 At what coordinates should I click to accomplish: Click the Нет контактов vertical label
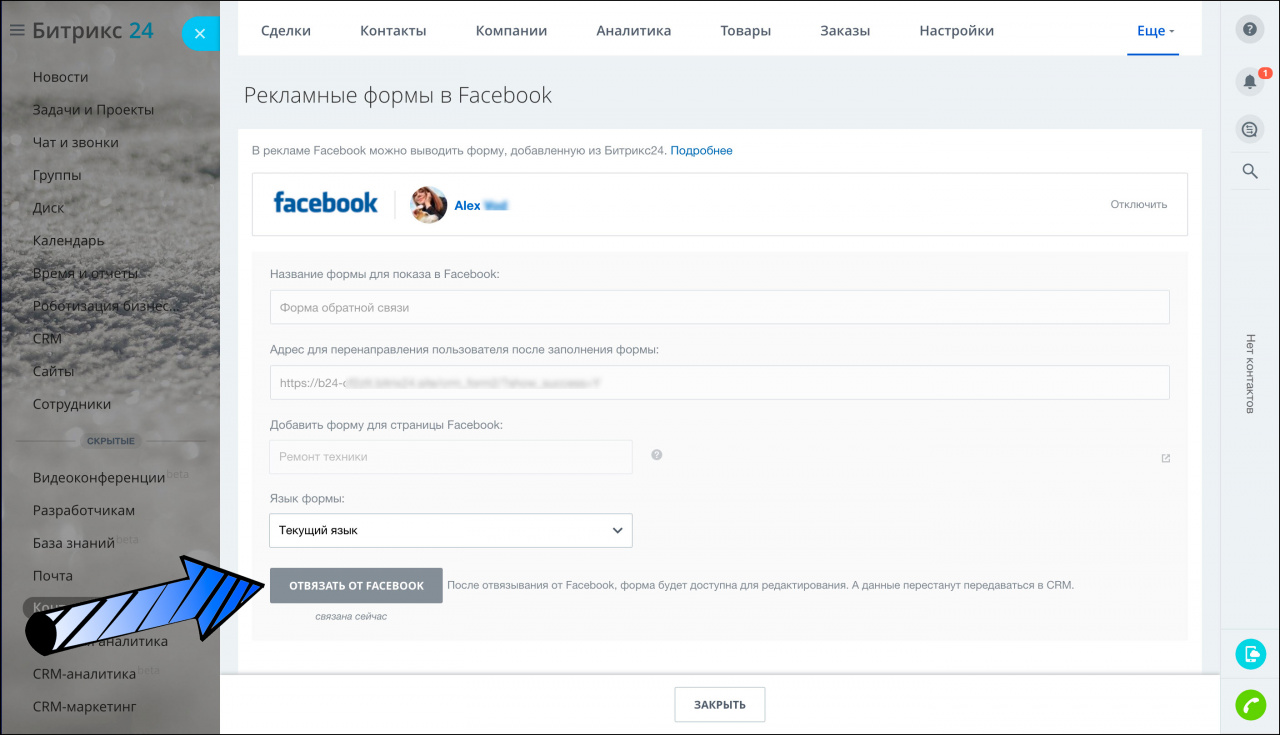point(1250,373)
